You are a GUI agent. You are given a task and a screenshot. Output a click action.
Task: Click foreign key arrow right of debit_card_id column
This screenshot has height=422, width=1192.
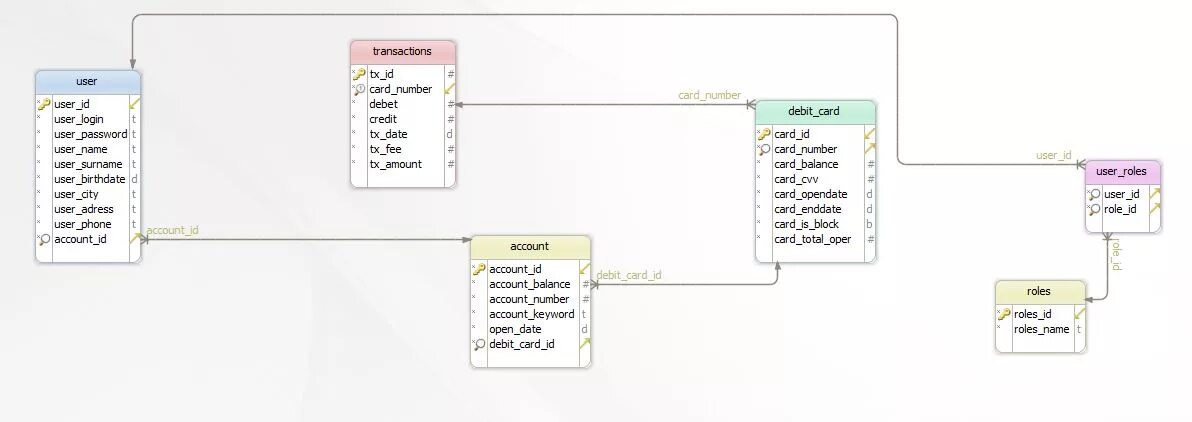coord(585,344)
